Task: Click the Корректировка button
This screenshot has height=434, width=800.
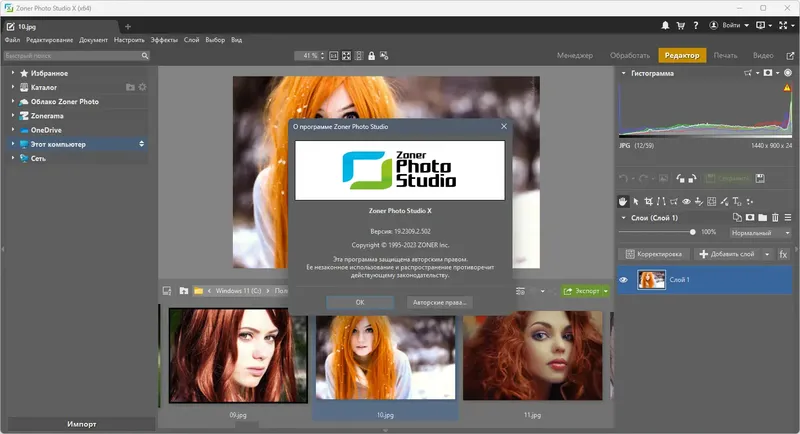Action: pyautogui.click(x=654, y=254)
